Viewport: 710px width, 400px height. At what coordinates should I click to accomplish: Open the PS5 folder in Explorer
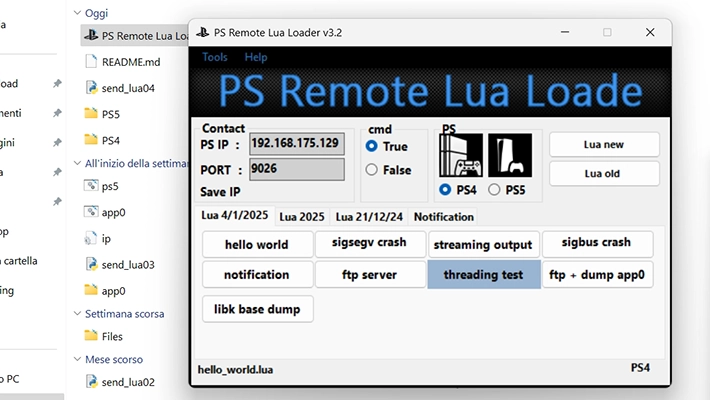coord(102,114)
